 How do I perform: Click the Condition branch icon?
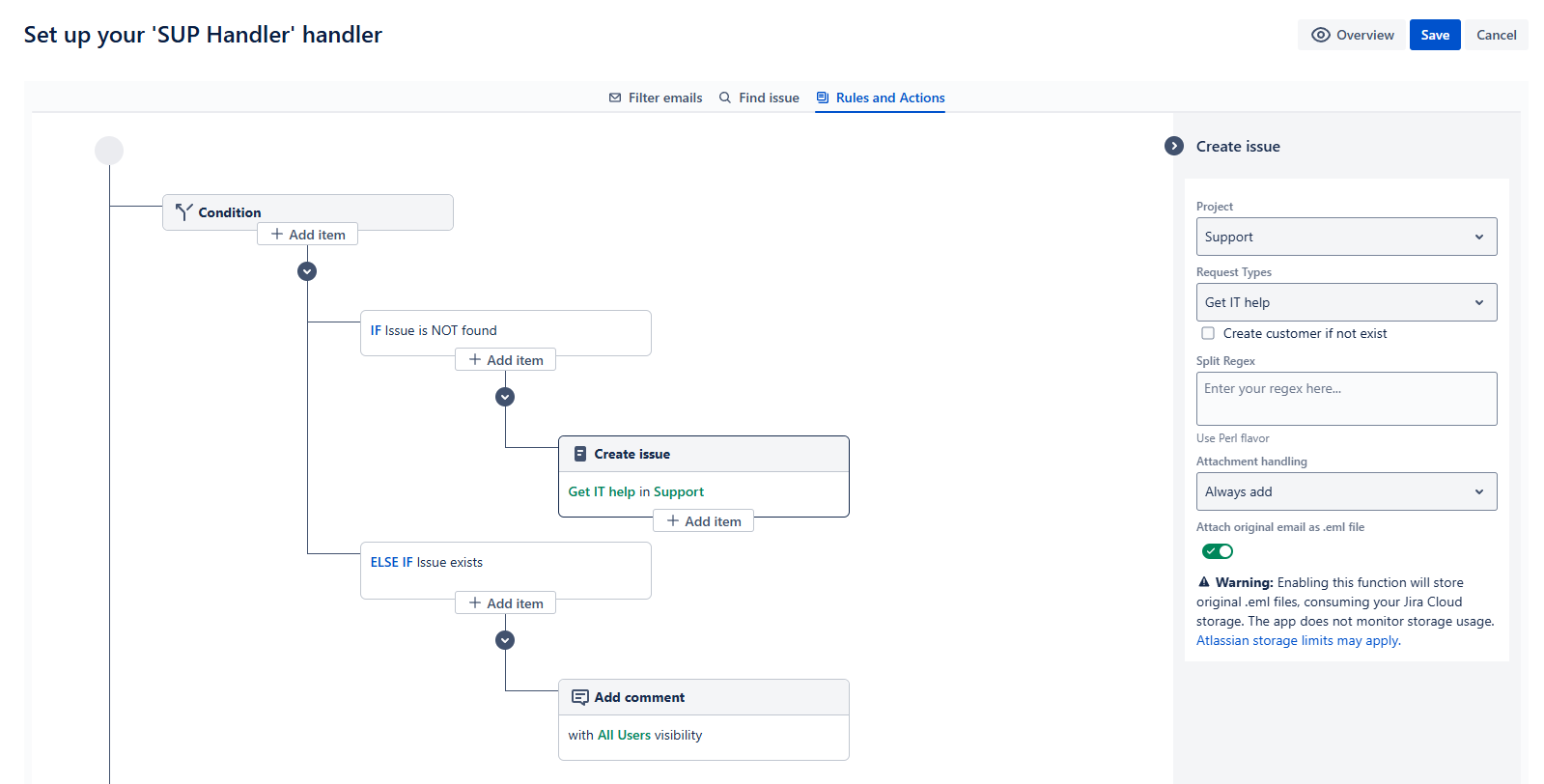click(183, 211)
